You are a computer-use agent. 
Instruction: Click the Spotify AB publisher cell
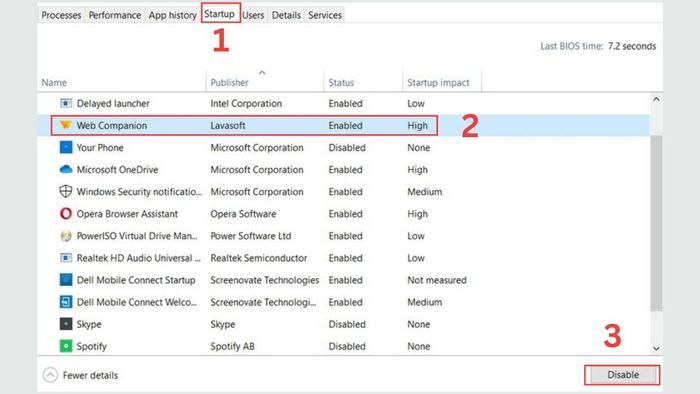(233, 346)
